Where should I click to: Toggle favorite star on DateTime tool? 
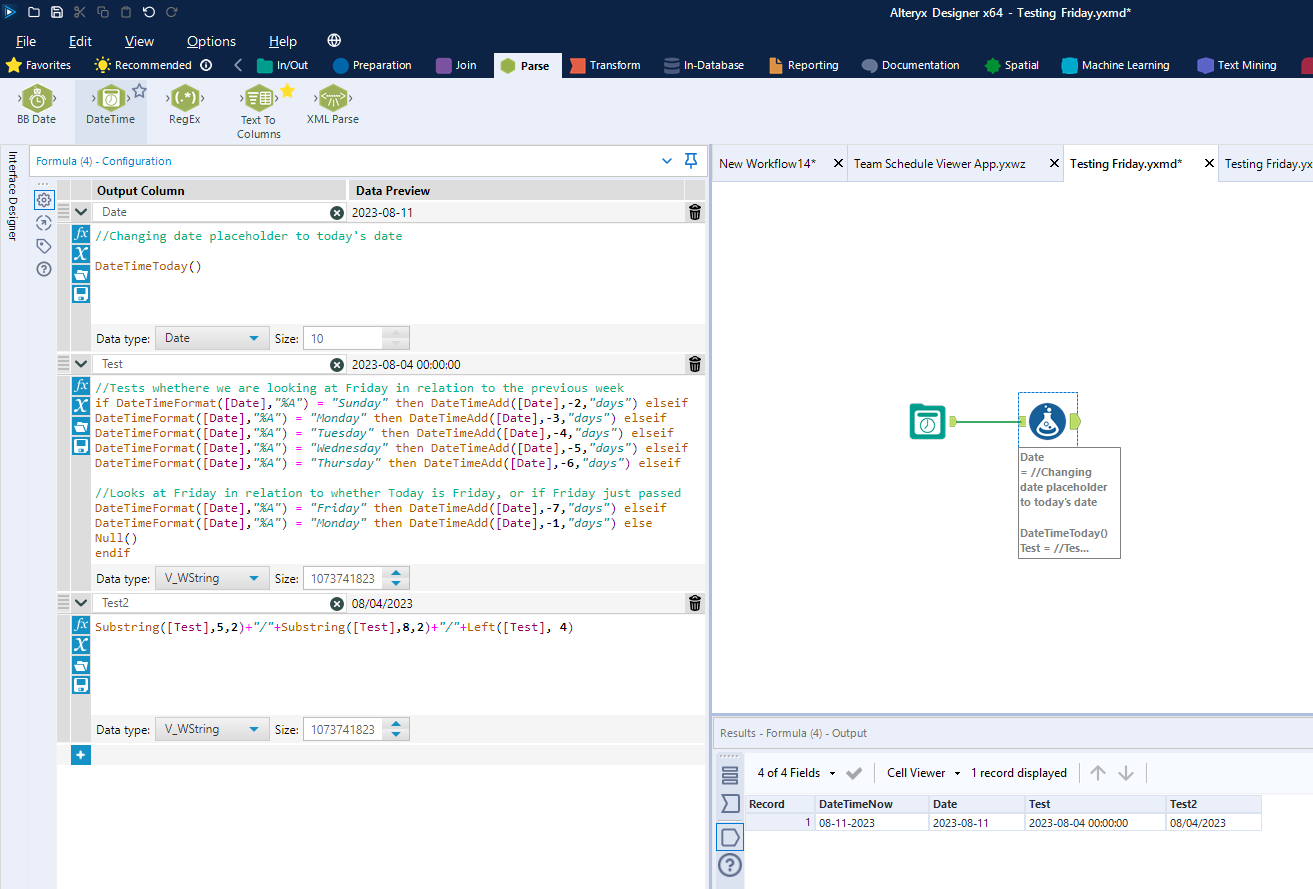(139, 91)
